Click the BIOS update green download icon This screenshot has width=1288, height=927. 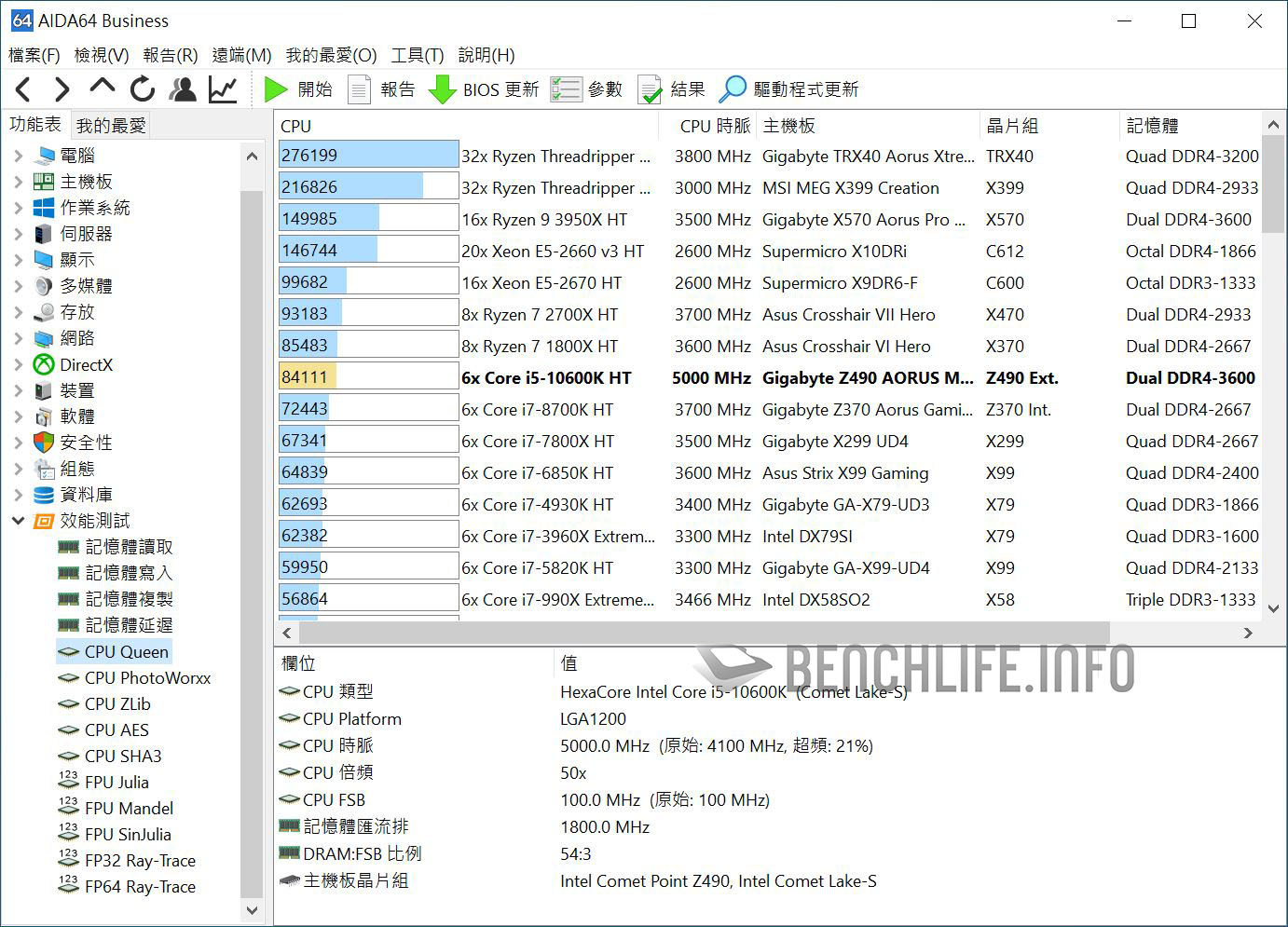point(442,89)
